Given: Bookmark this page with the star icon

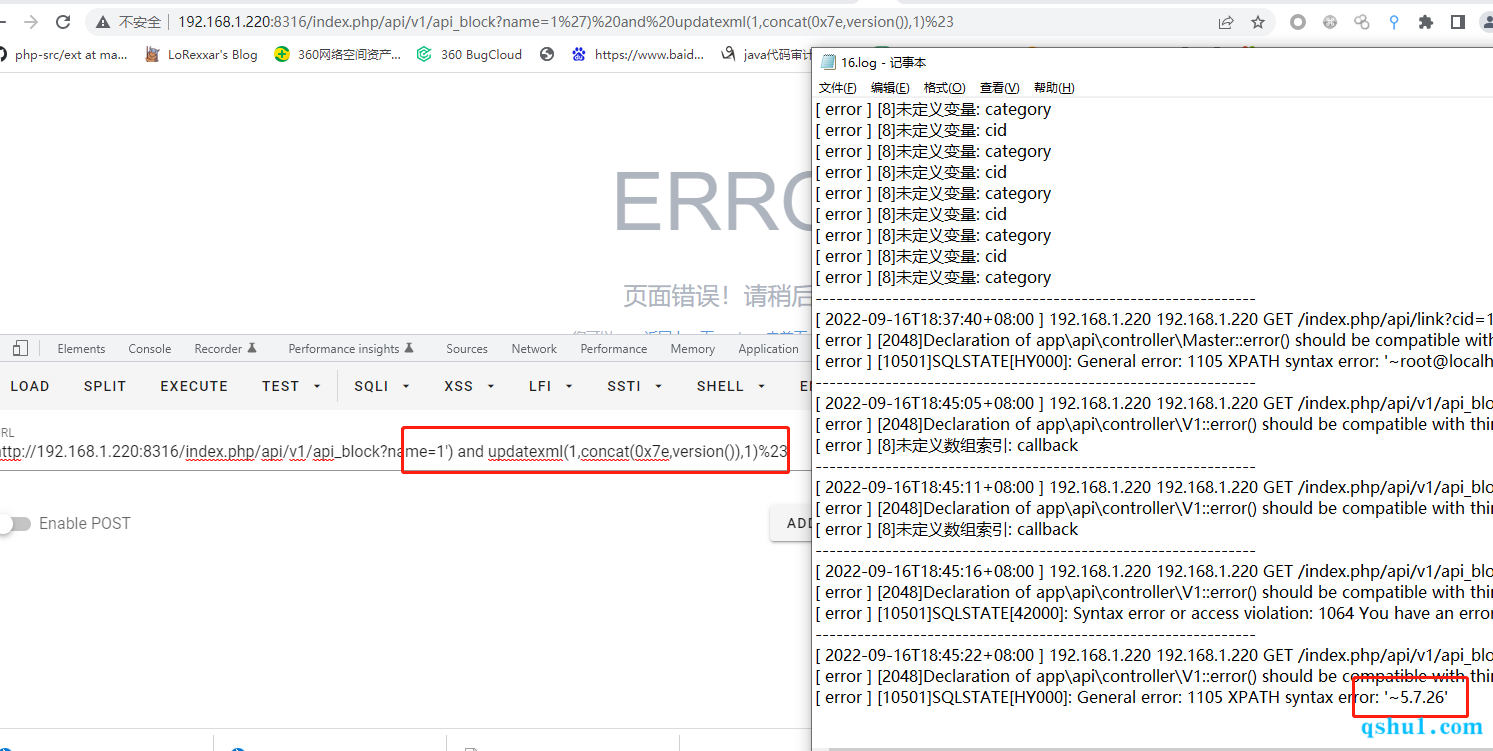Looking at the screenshot, I should coord(1258,22).
